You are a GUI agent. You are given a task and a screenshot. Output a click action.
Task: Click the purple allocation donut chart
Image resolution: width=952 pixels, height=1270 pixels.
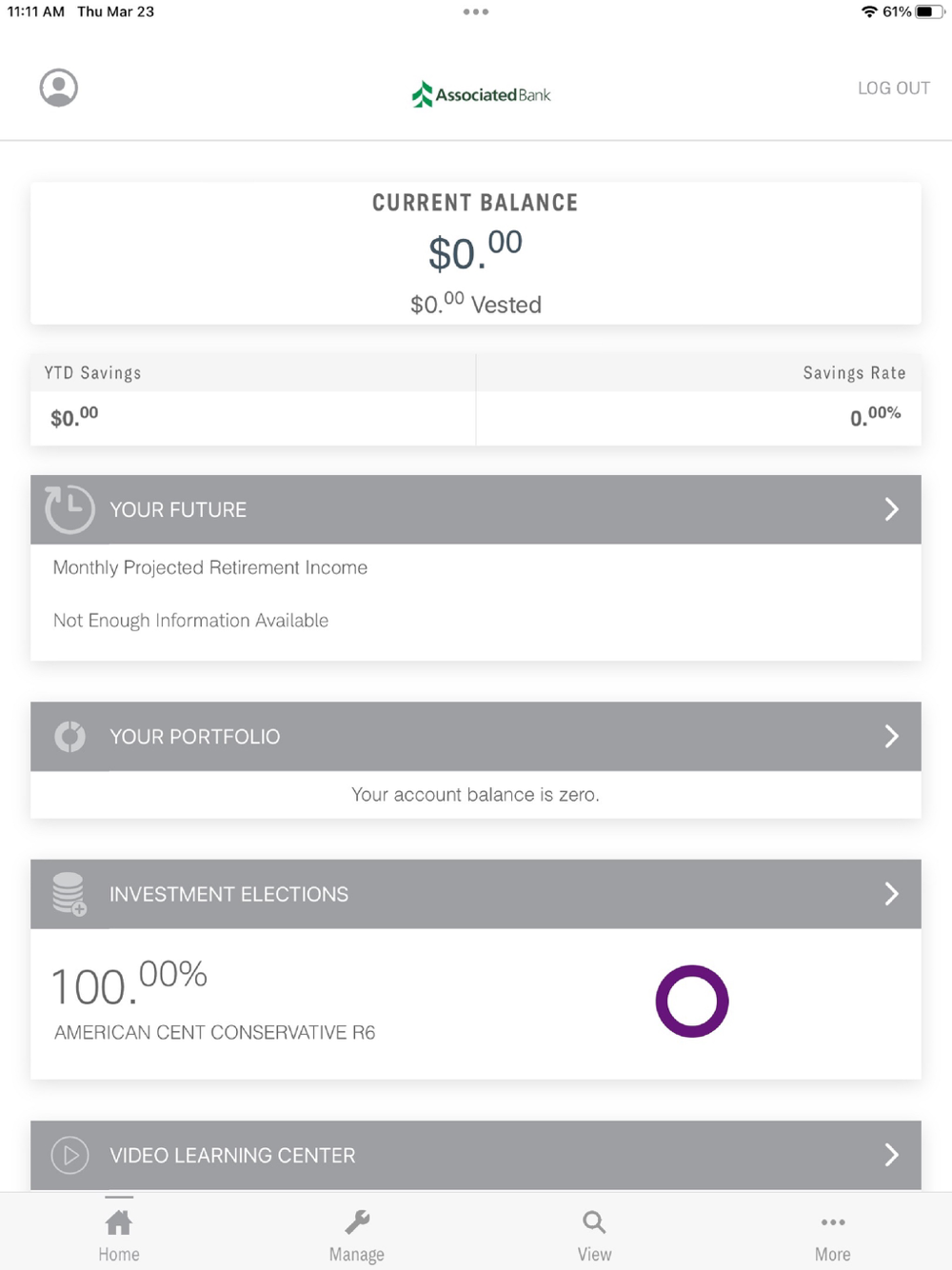pyautogui.click(x=692, y=1001)
